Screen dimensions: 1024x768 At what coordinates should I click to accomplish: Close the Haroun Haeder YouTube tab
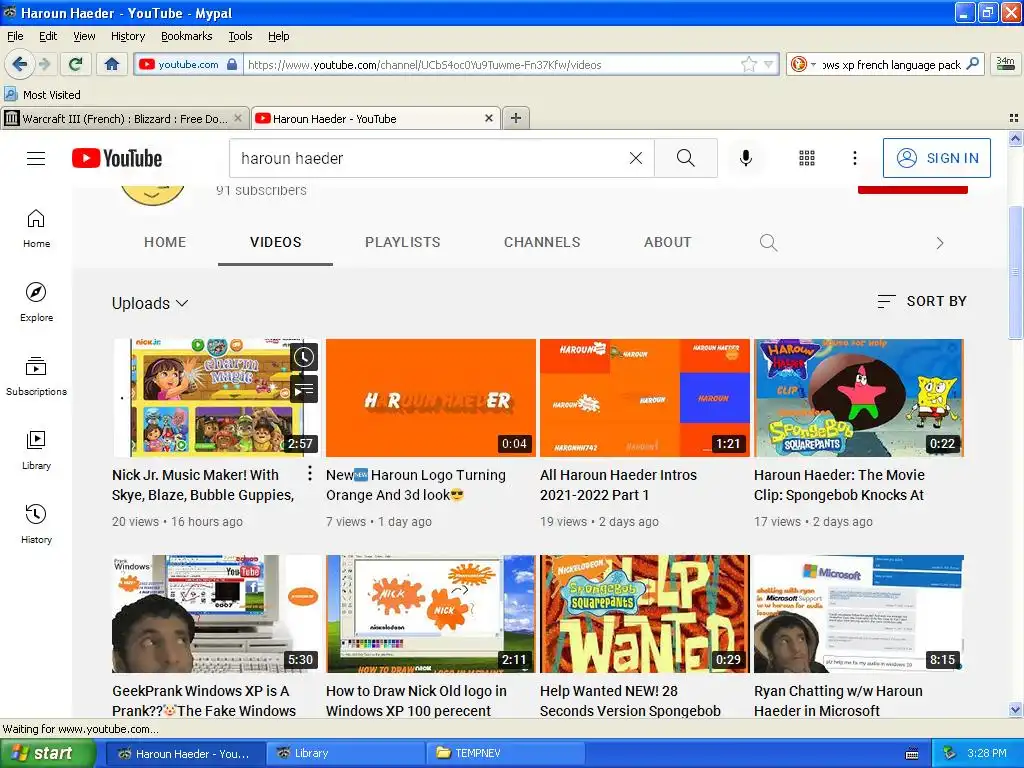click(x=488, y=118)
